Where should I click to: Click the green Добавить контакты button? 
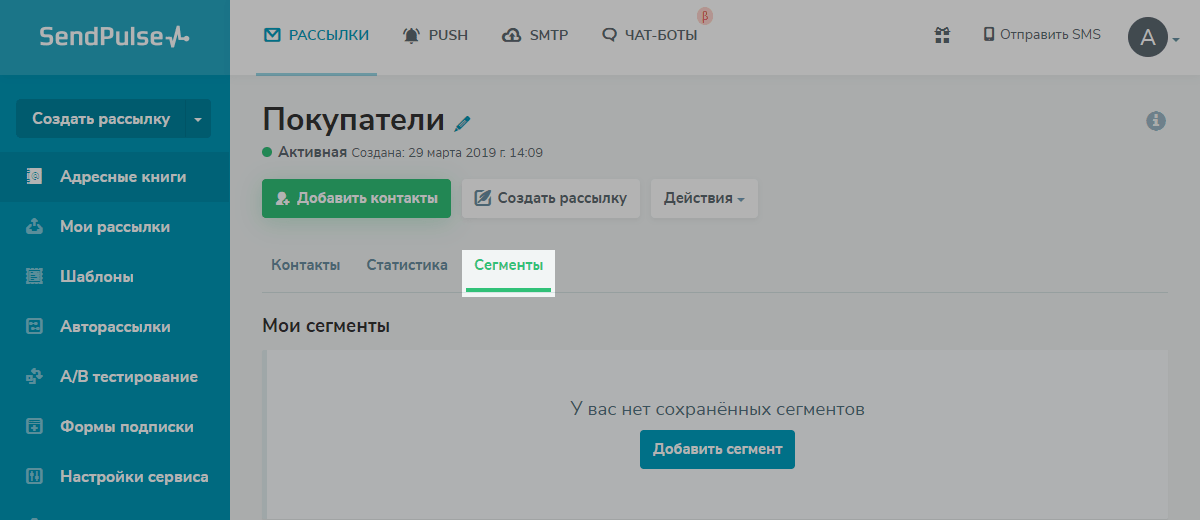coord(356,198)
